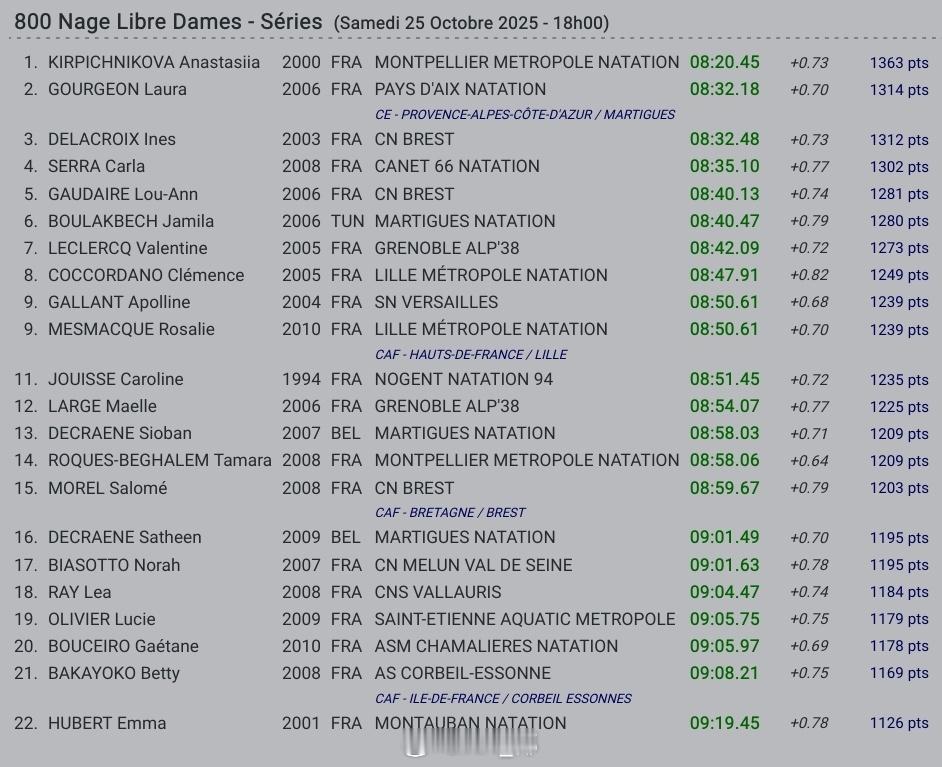This screenshot has width=942, height=767.
Task: Select GOURGEON Laura's time 08:32.18
Action: 725,89
